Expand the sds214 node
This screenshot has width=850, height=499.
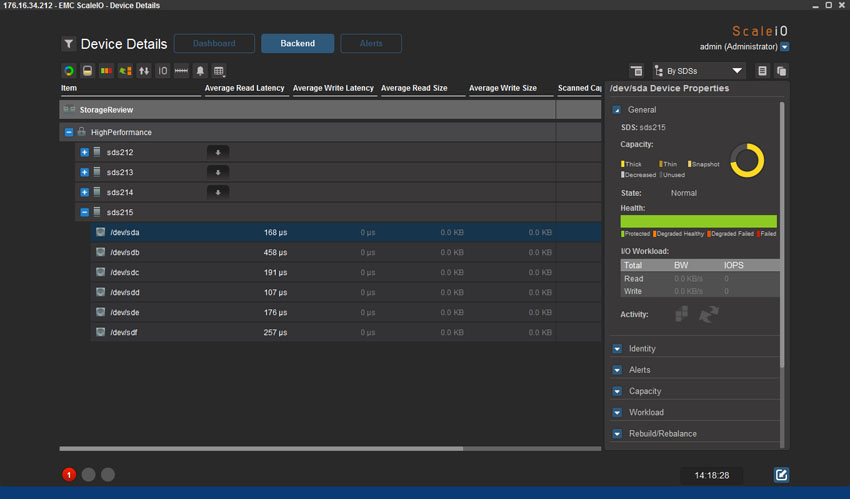click(x=84, y=192)
